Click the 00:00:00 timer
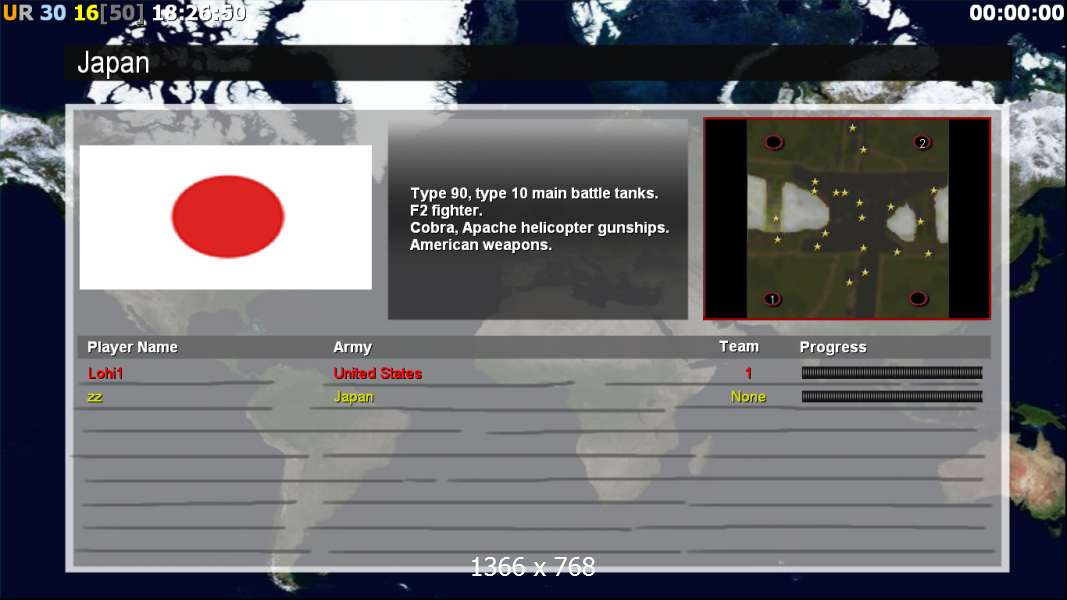This screenshot has height=600, width=1067. click(1016, 12)
